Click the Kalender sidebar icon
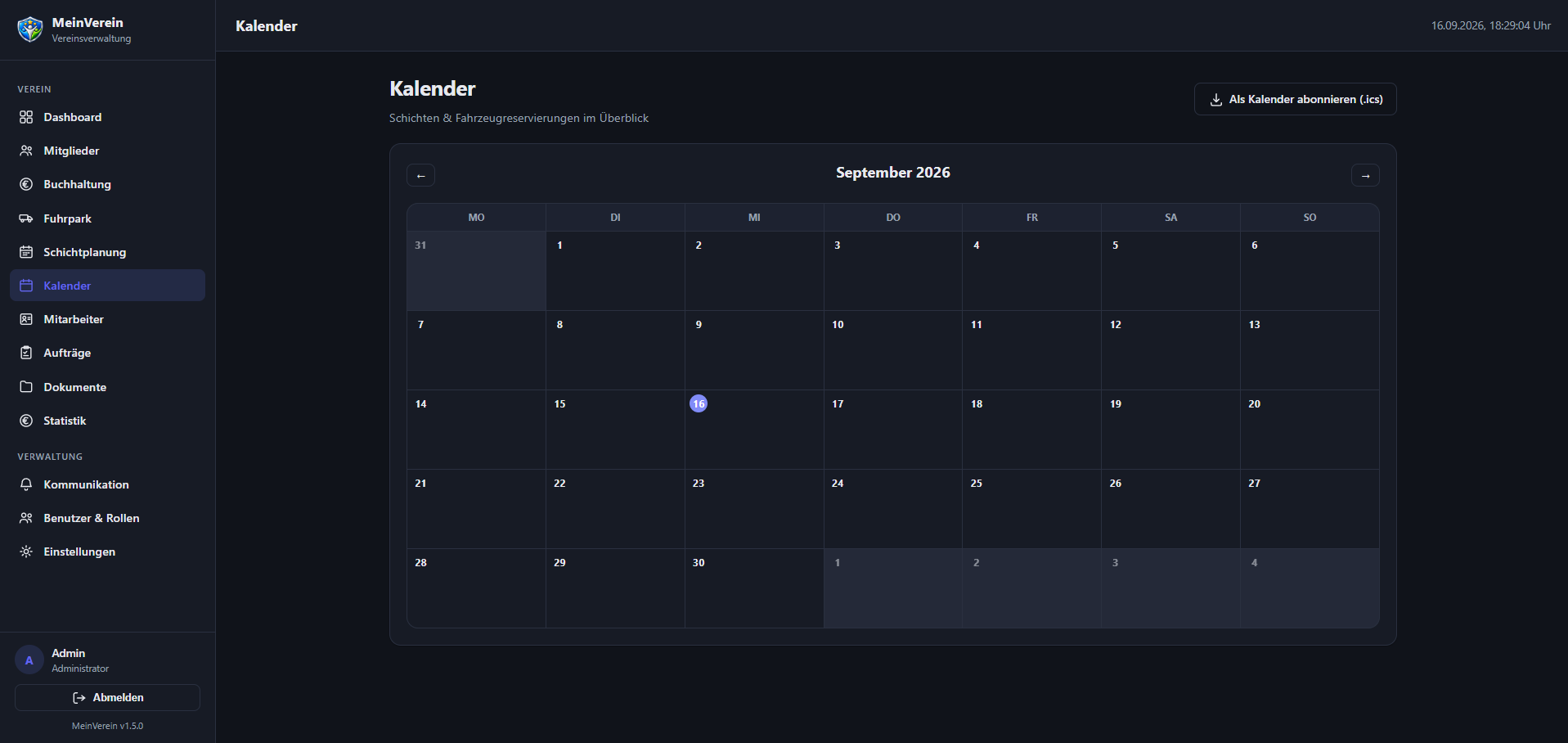Viewport: 1568px width, 743px height. (26, 286)
